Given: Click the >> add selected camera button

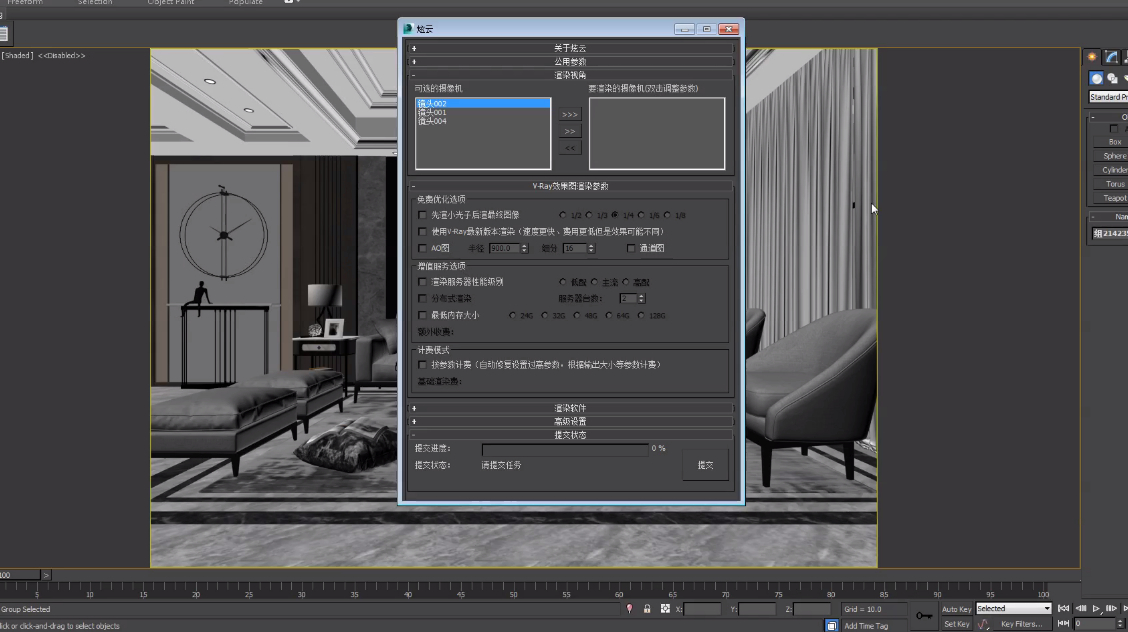Looking at the screenshot, I should (x=570, y=132).
